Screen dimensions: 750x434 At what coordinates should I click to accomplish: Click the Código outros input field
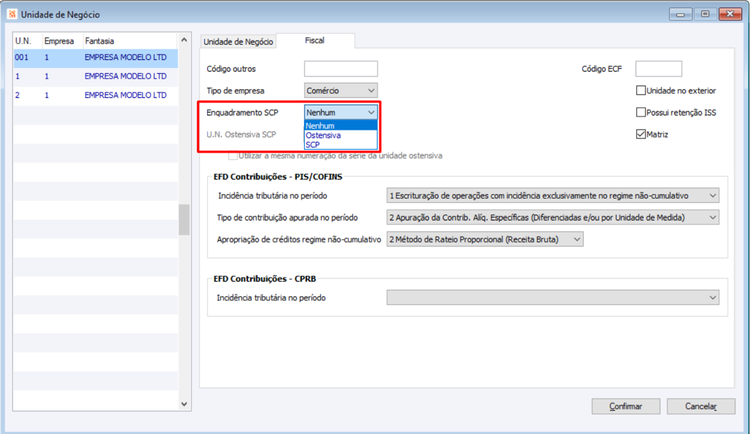click(341, 68)
